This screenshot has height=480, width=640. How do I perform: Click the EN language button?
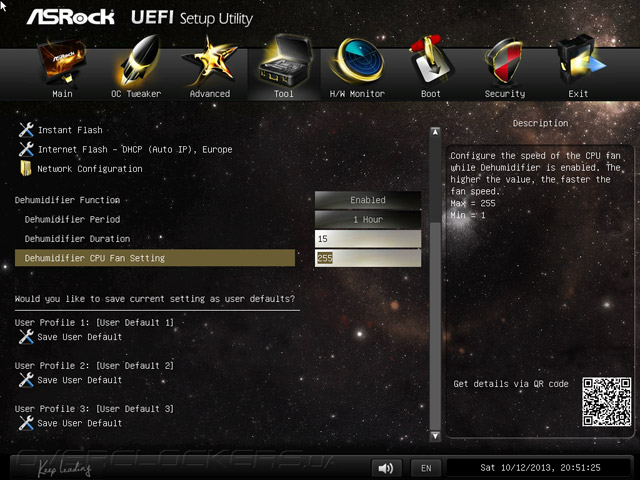pyautogui.click(x=426, y=468)
